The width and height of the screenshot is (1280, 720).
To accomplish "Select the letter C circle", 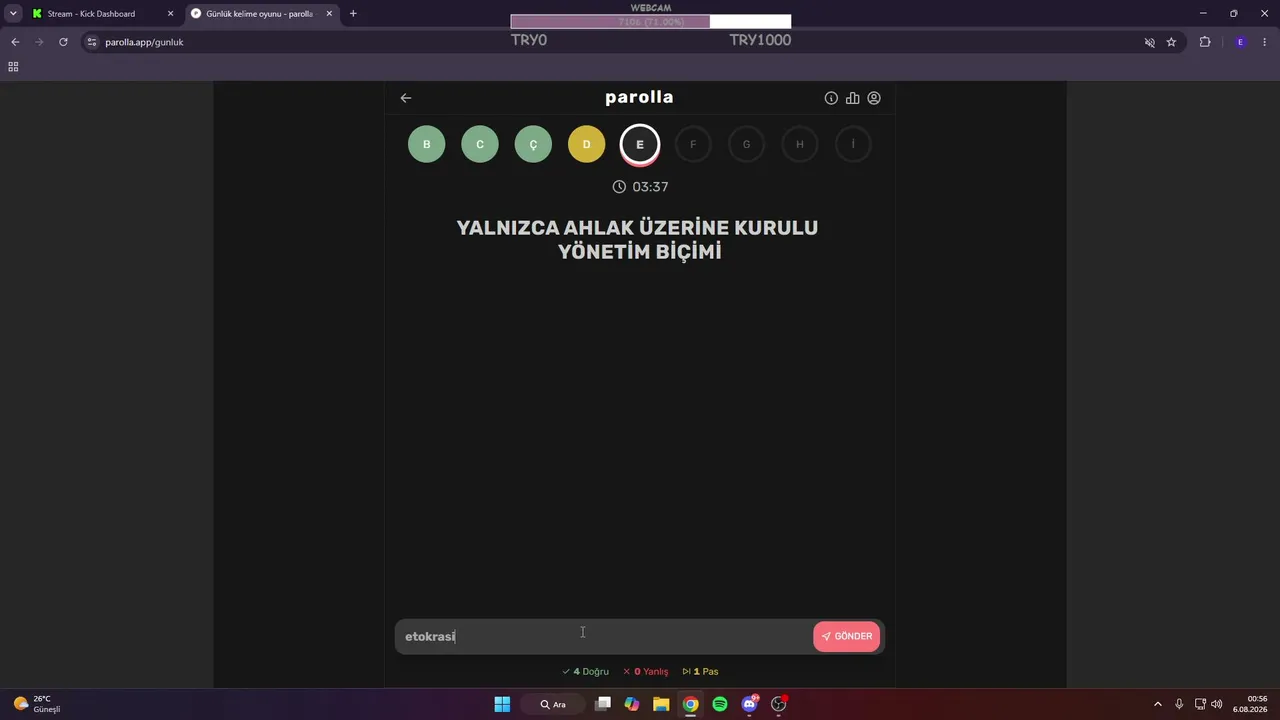I will pos(480,144).
